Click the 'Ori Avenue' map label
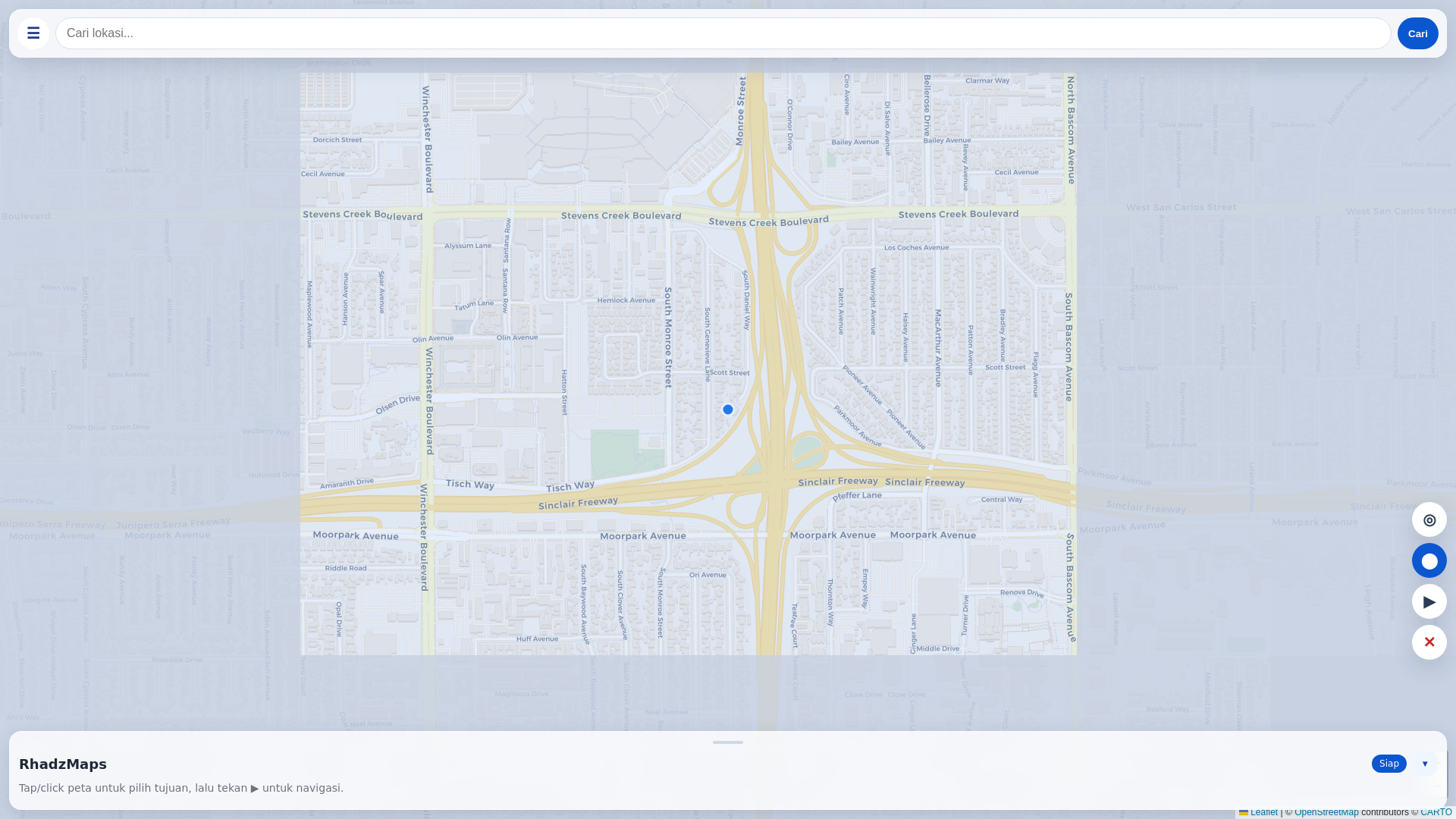Image resolution: width=1456 pixels, height=819 pixels. 708,575
